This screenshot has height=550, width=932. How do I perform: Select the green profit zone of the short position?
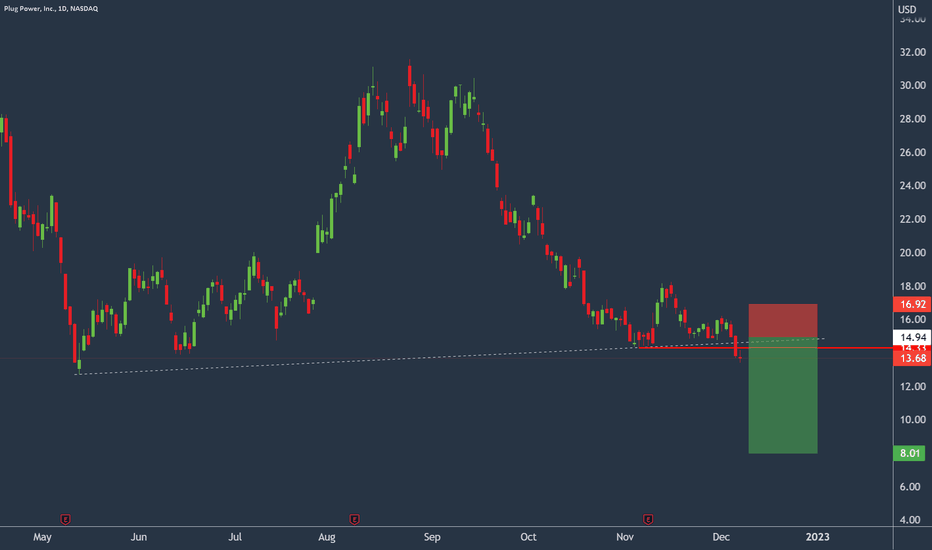coord(783,395)
